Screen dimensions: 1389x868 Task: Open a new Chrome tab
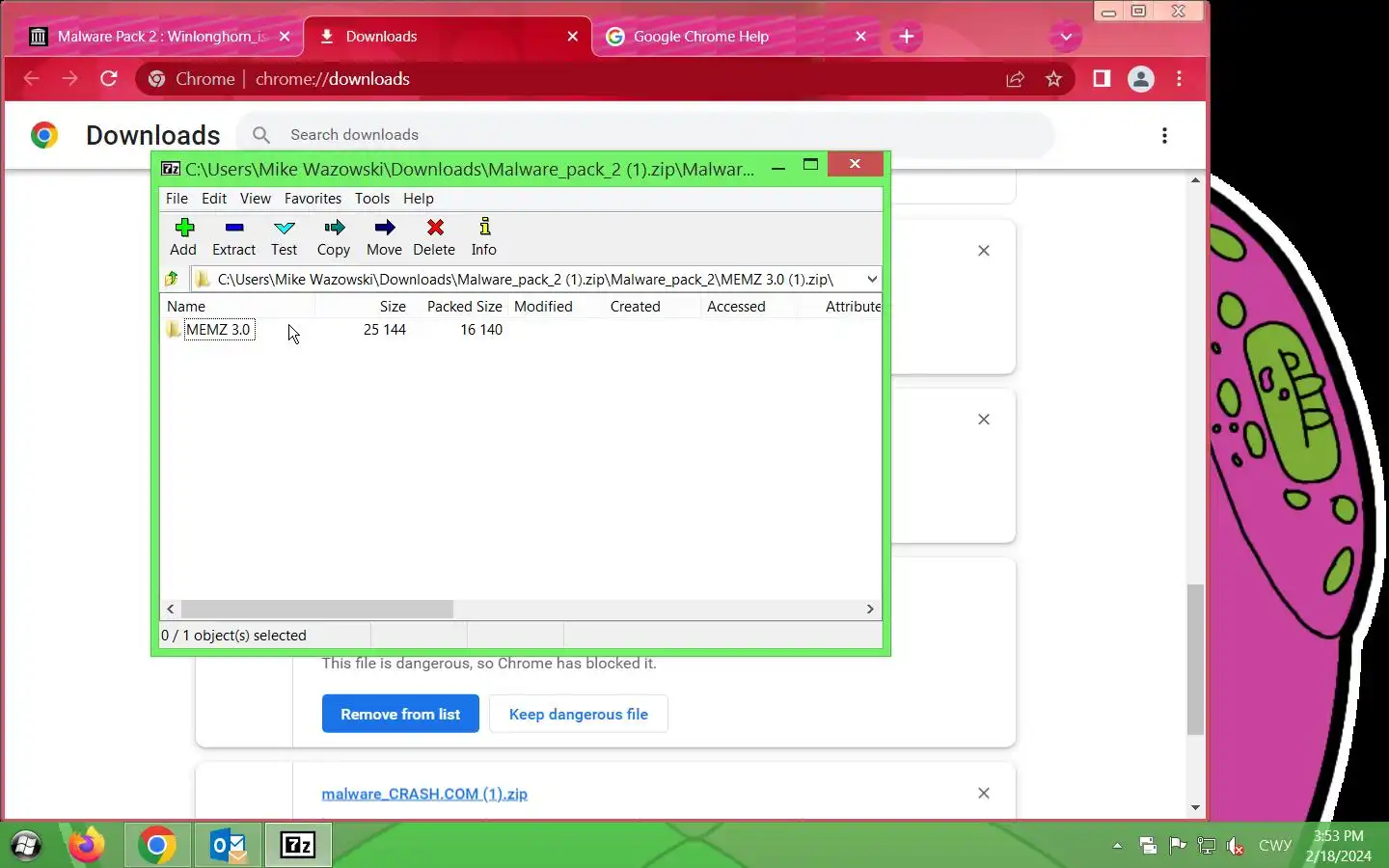907,37
